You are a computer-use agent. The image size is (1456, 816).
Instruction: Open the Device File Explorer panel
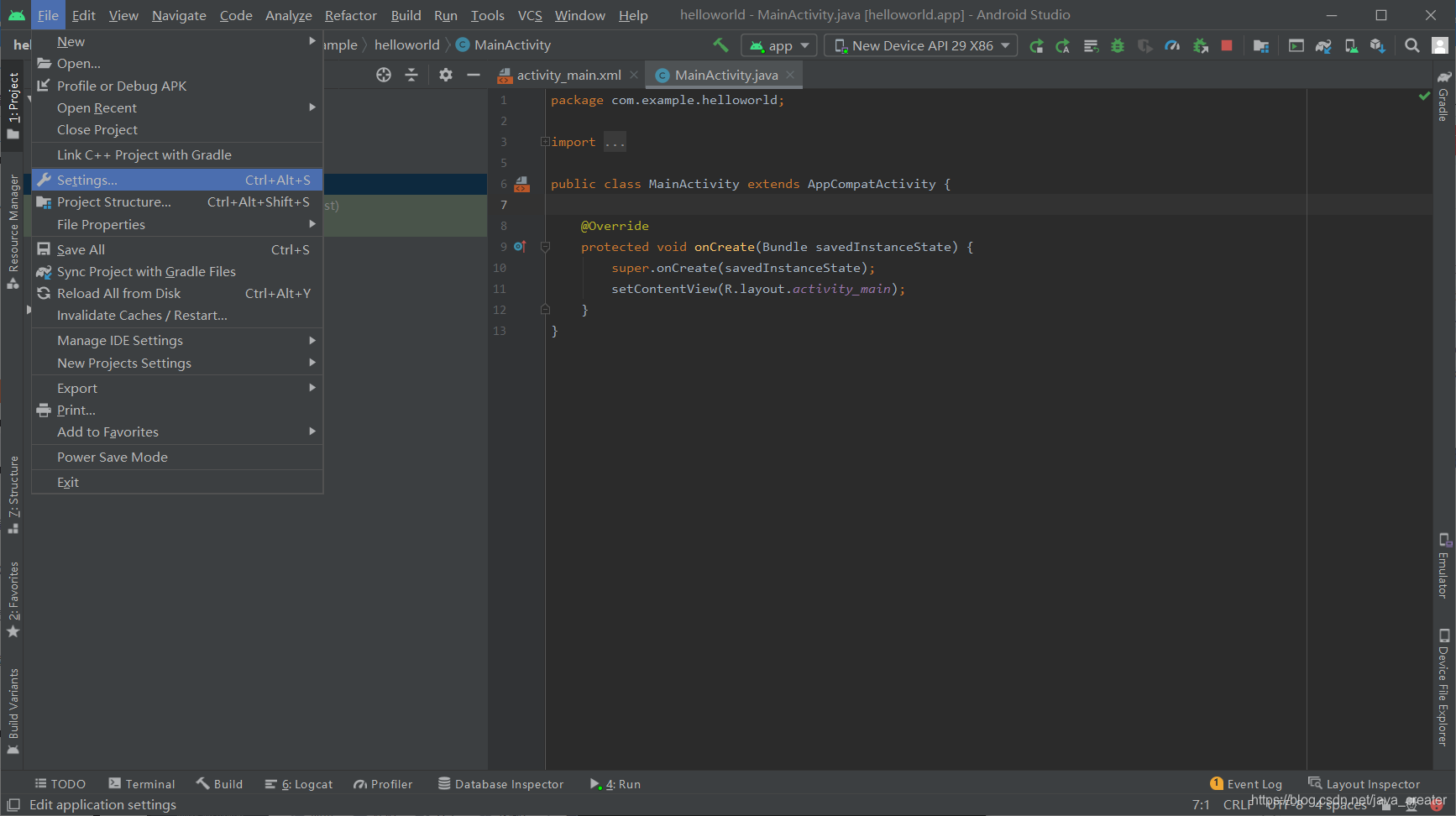tap(1443, 687)
